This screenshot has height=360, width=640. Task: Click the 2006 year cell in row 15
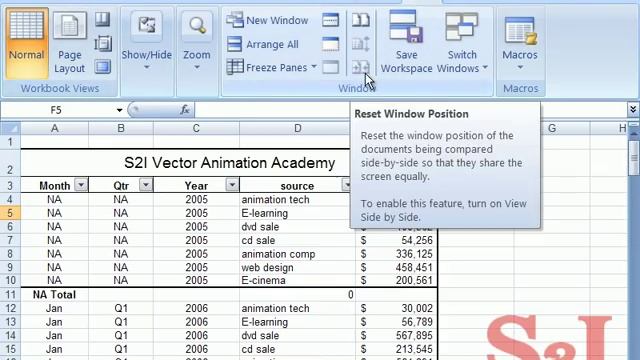(x=196, y=349)
